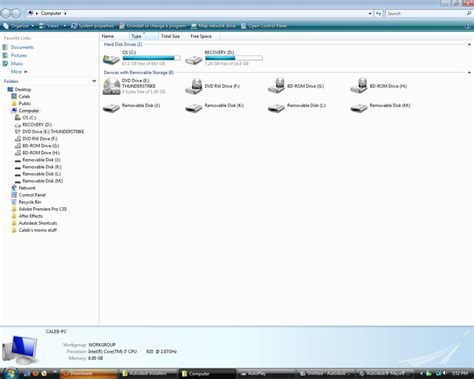Image resolution: width=474 pixels, height=379 pixels.
Task: Click Uninstall or change a program
Action: pyautogui.click(x=153, y=26)
